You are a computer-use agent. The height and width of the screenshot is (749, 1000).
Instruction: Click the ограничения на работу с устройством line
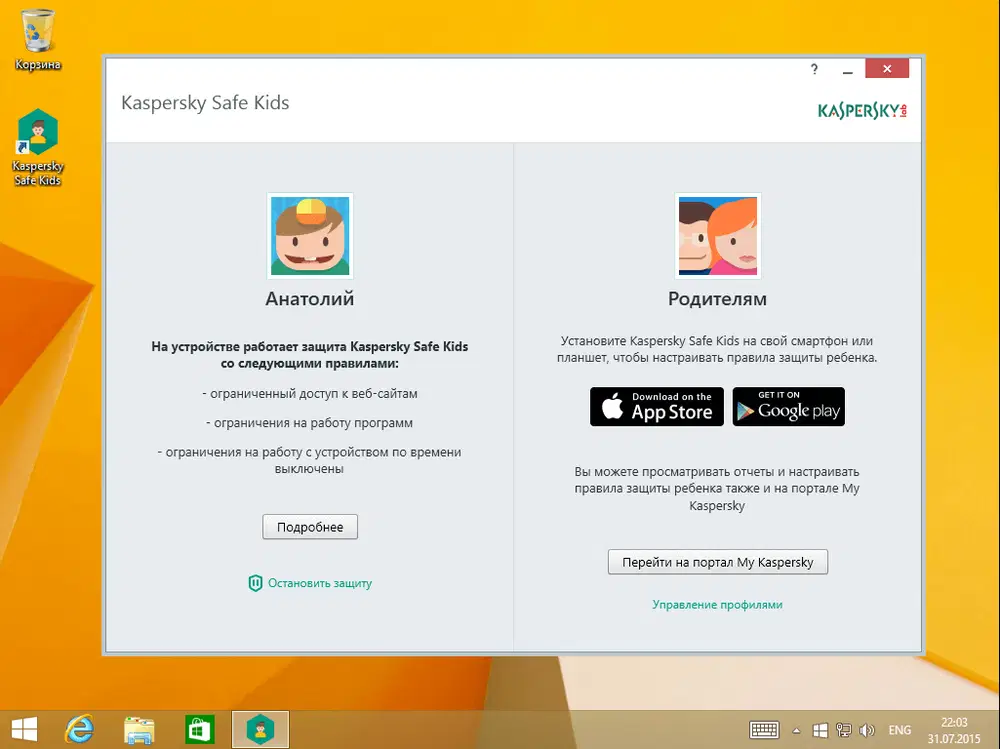coord(309,460)
